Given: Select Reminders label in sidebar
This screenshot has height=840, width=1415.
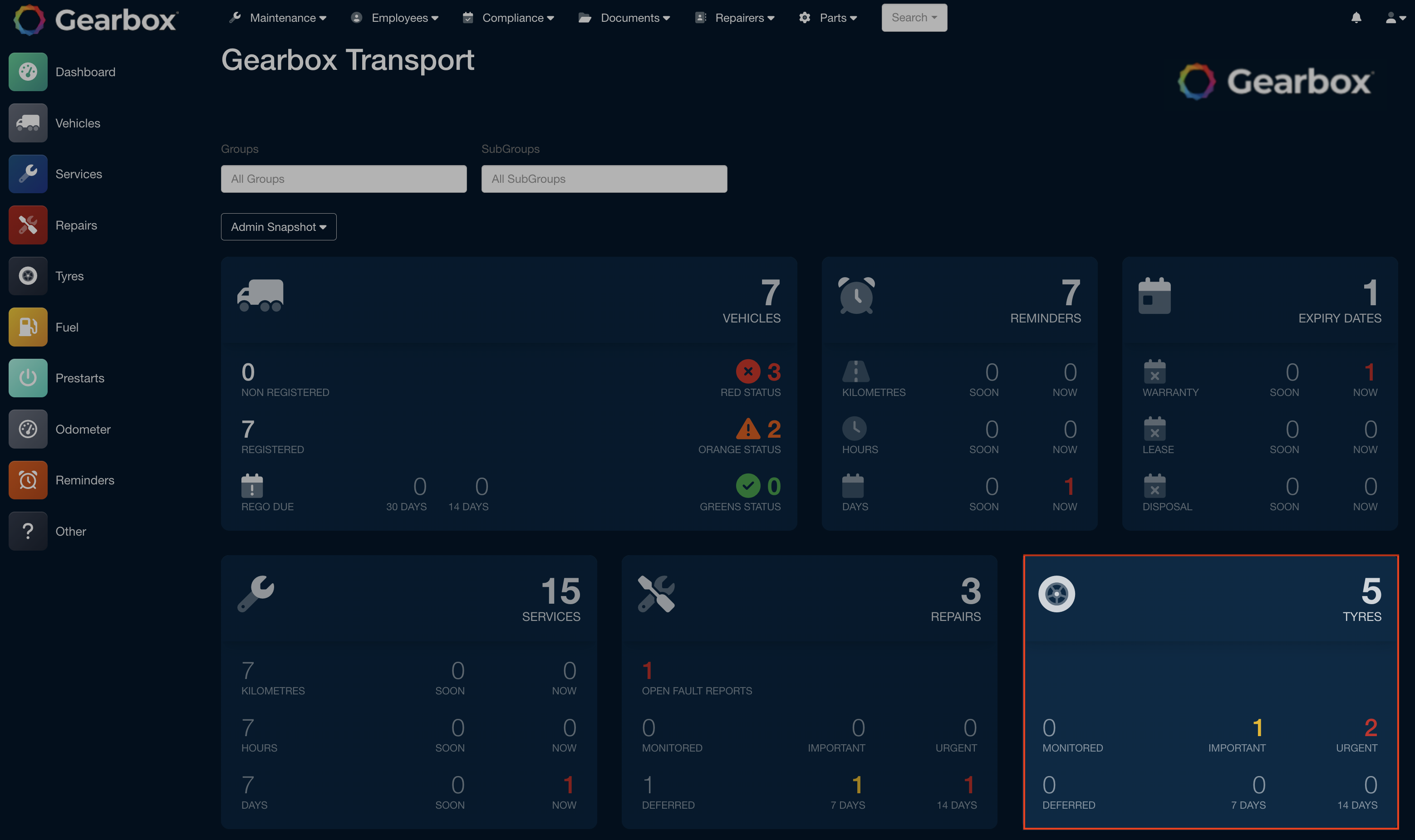Looking at the screenshot, I should tap(85, 480).
